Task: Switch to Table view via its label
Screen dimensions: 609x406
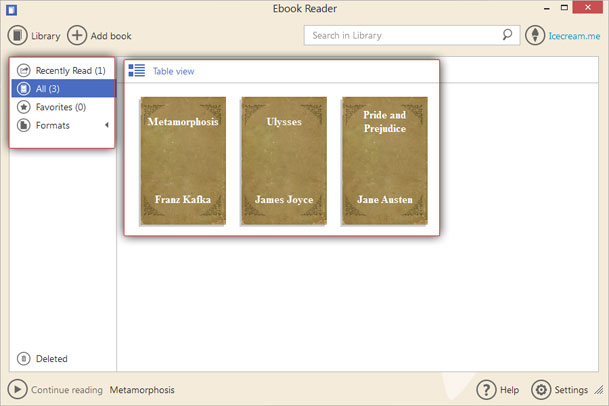Action: pos(173,71)
